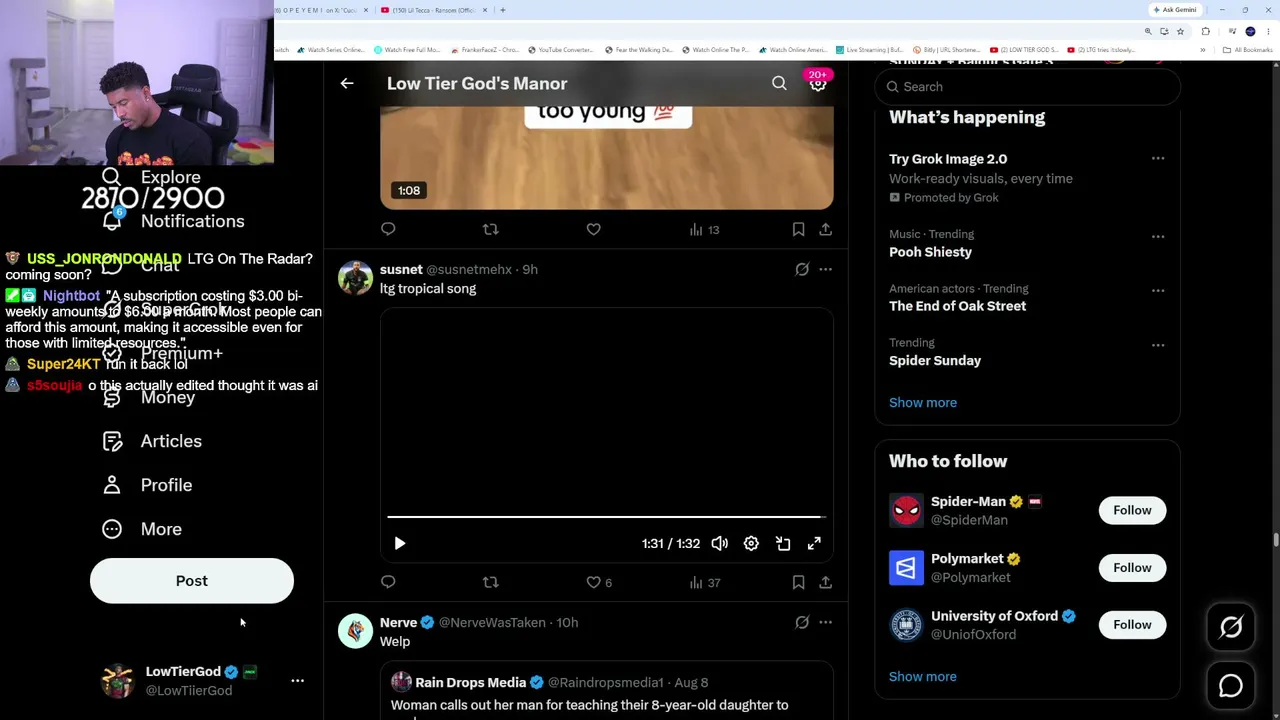Image resolution: width=1280 pixels, height=720 pixels.
Task: Open the Pooh Shiesty trending topic
Action: pyautogui.click(x=930, y=252)
